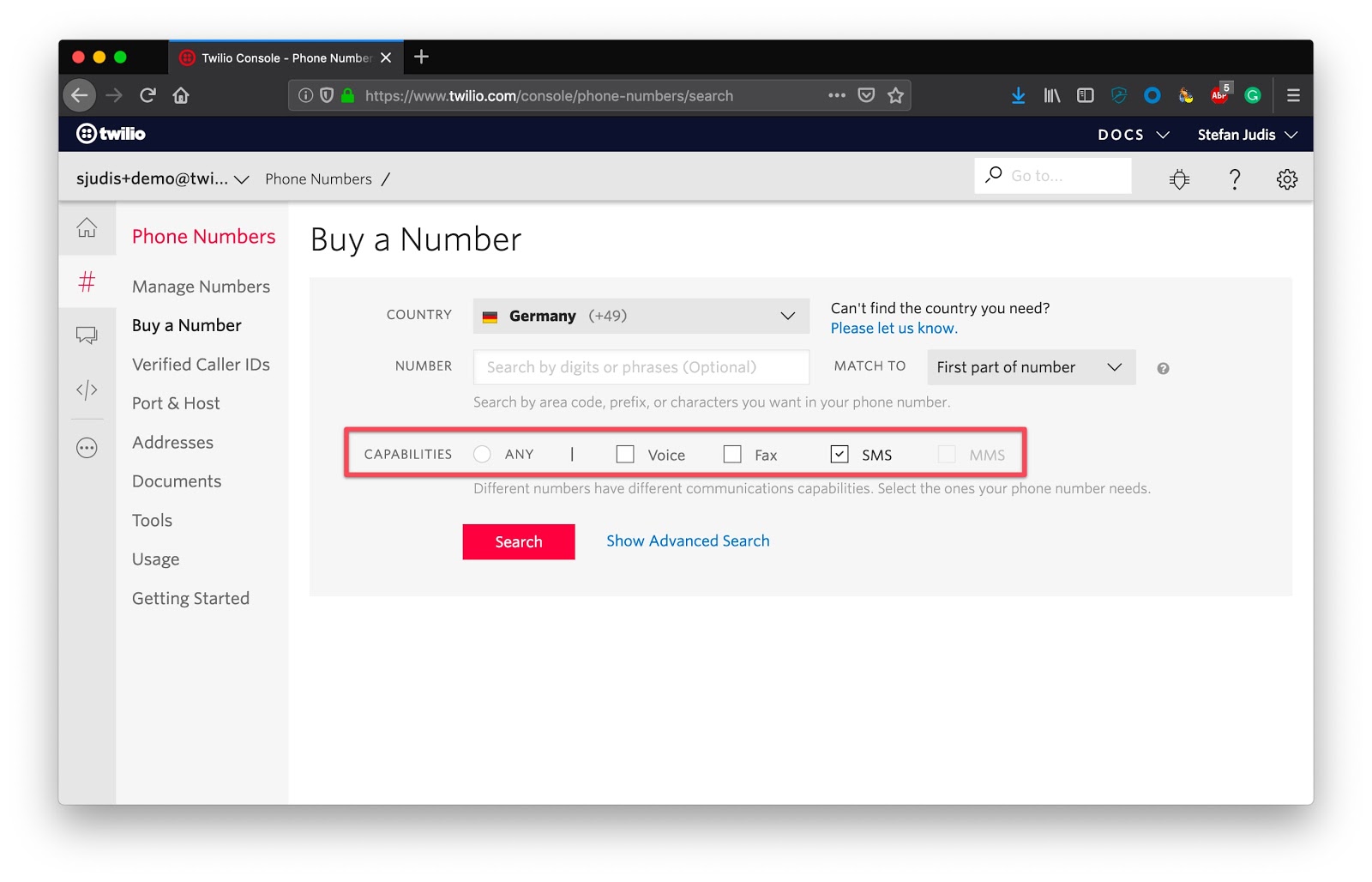Open Documents in sidebar

pos(177,481)
